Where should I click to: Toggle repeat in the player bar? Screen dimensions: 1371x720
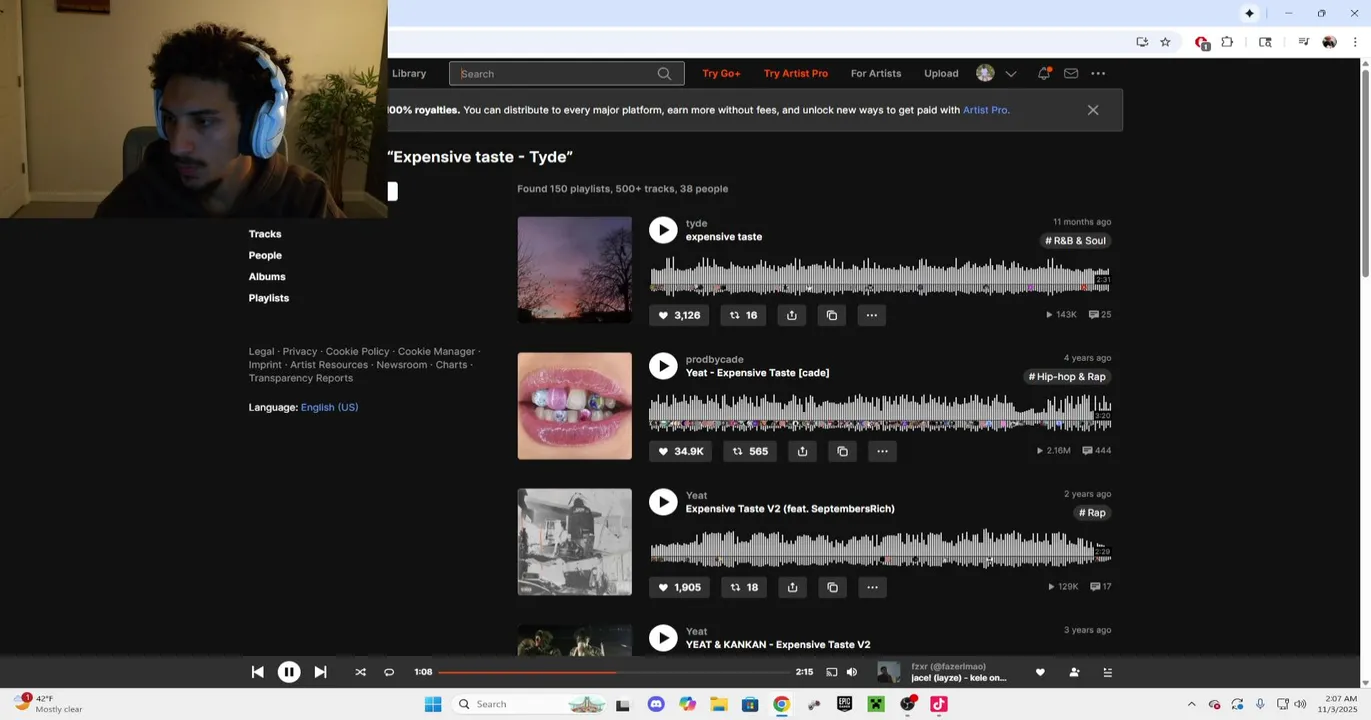pos(389,672)
